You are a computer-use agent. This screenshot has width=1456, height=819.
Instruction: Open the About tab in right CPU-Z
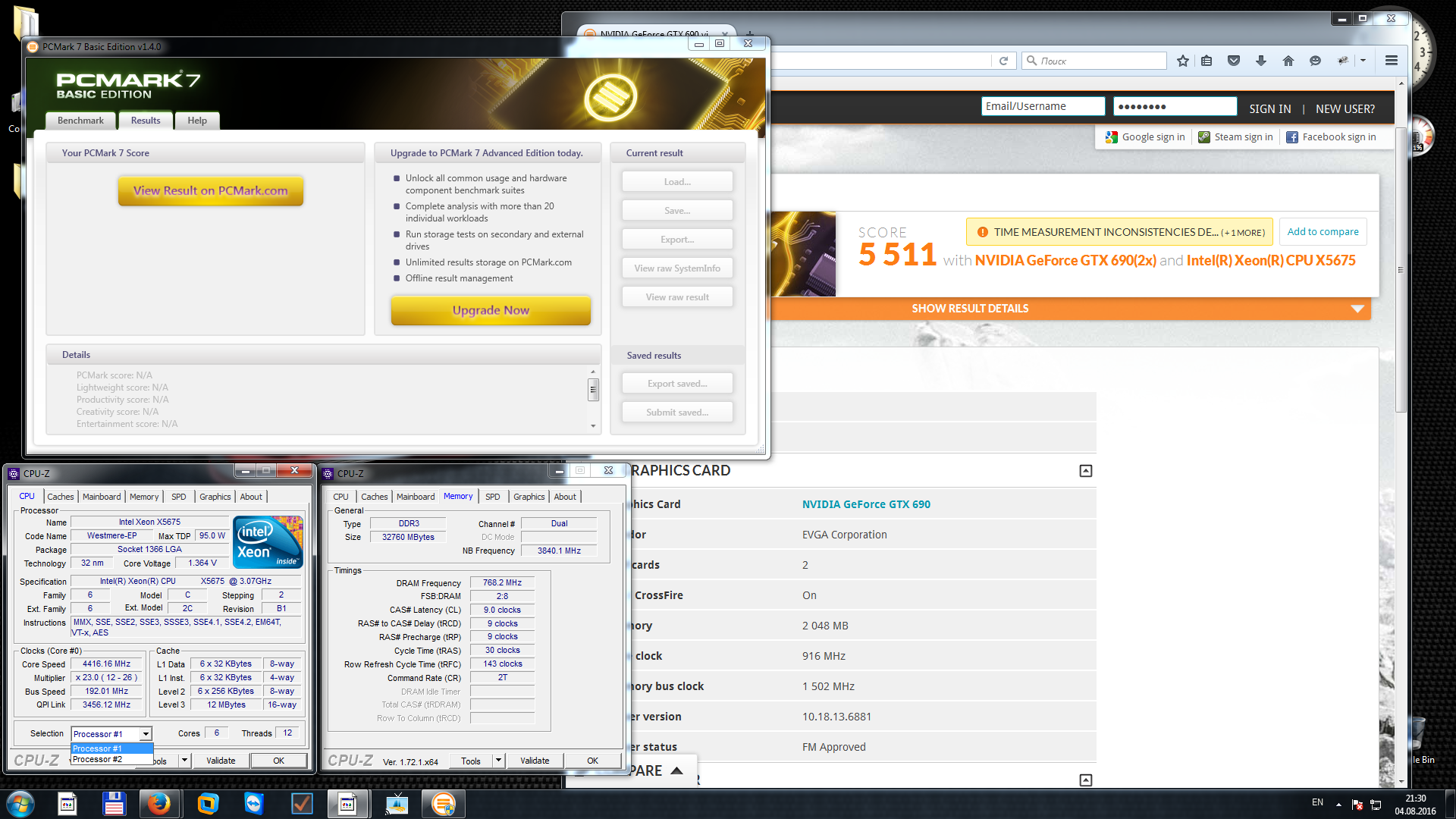point(565,497)
